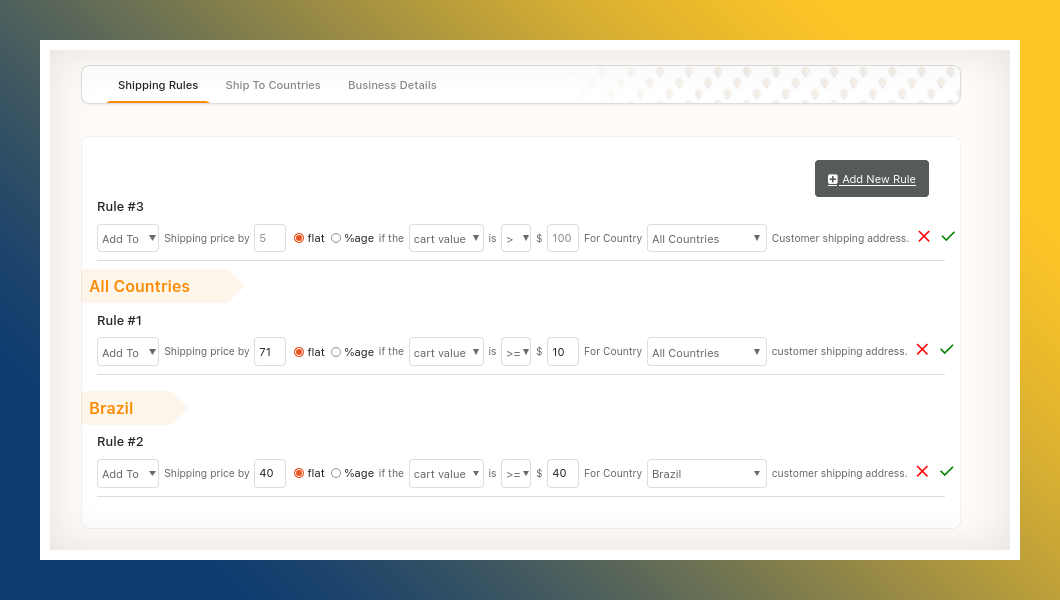This screenshot has height=600, width=1060.
Task: Open Add To dropdown in Rule #3
Action: pyautogui.click(x=128, y=238)
